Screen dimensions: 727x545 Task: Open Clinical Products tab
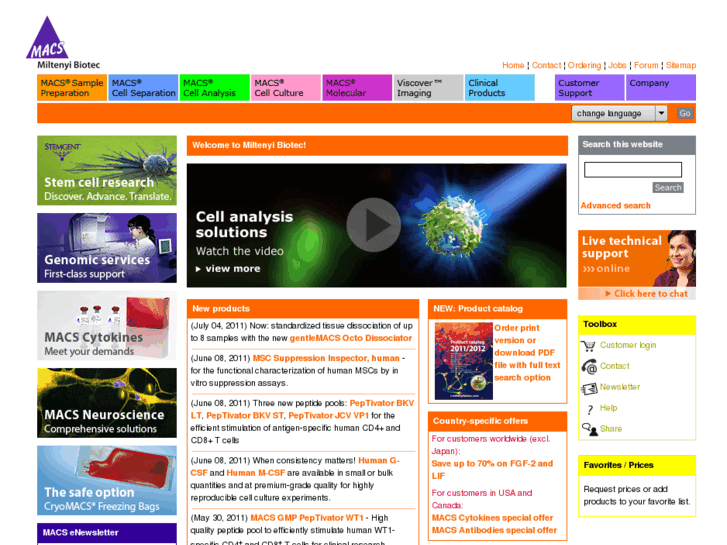click(500, 88)
